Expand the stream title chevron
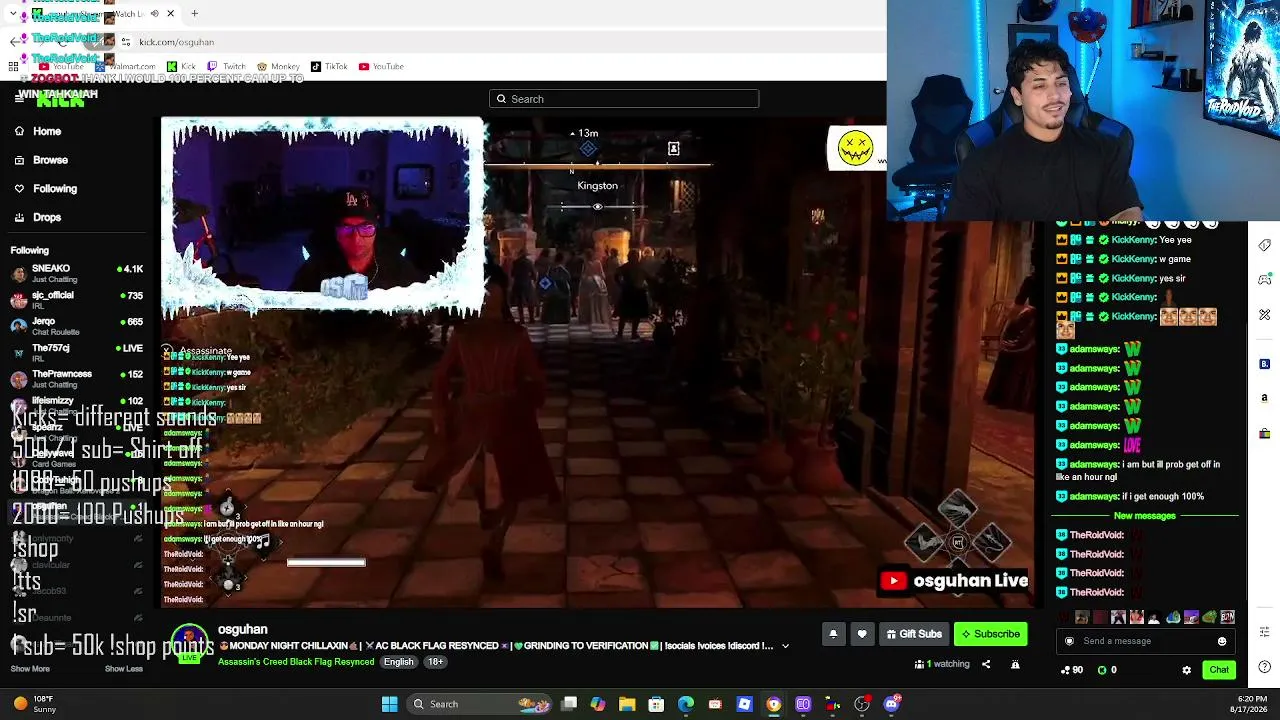Viewport: 1280px width, 720px height. click(785, 646)
